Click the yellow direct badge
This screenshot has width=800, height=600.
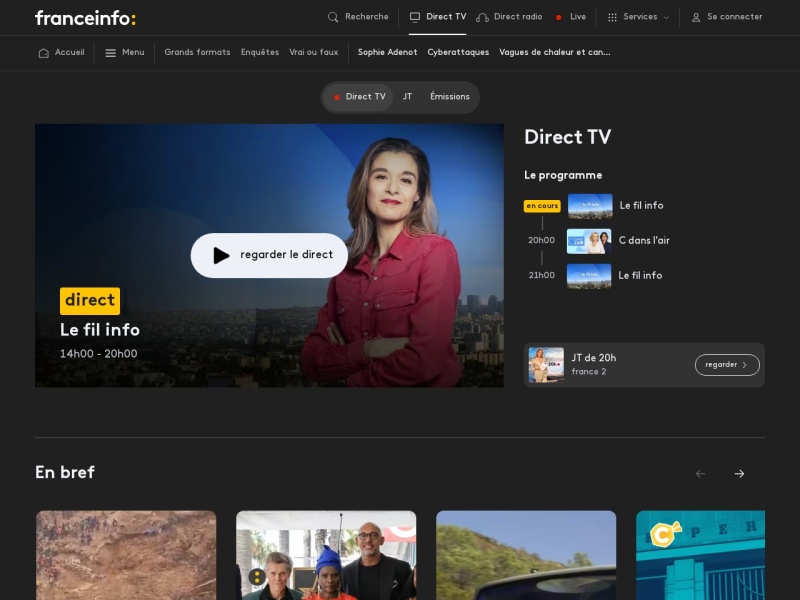point(90,301)
